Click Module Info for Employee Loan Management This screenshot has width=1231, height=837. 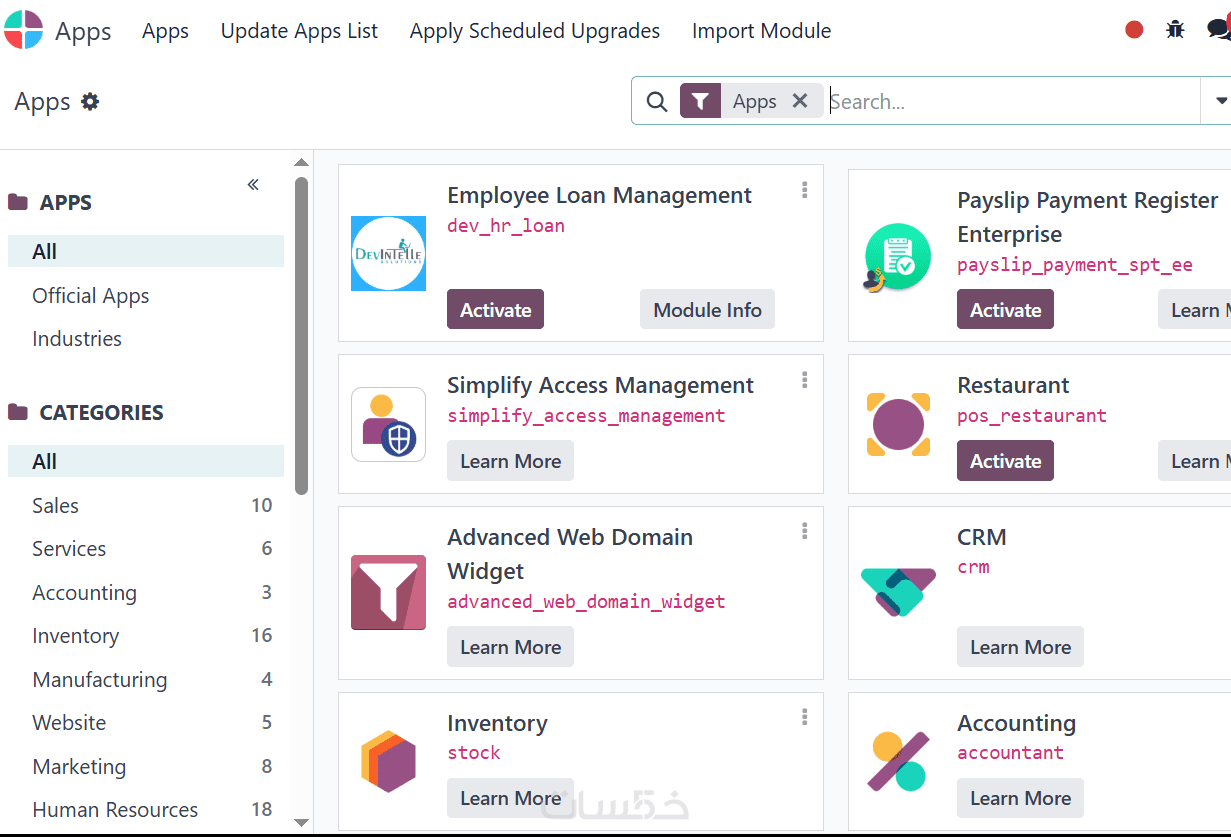pyautogui.click(x=707, y=310)
